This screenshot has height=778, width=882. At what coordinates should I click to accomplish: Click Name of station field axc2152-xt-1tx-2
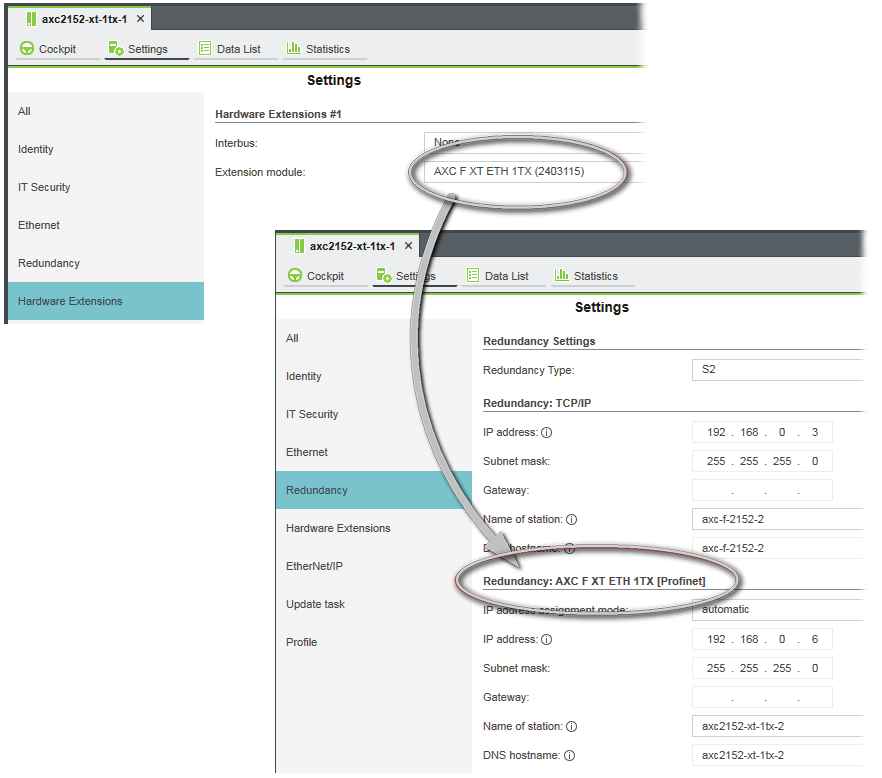tap(778, 726)
